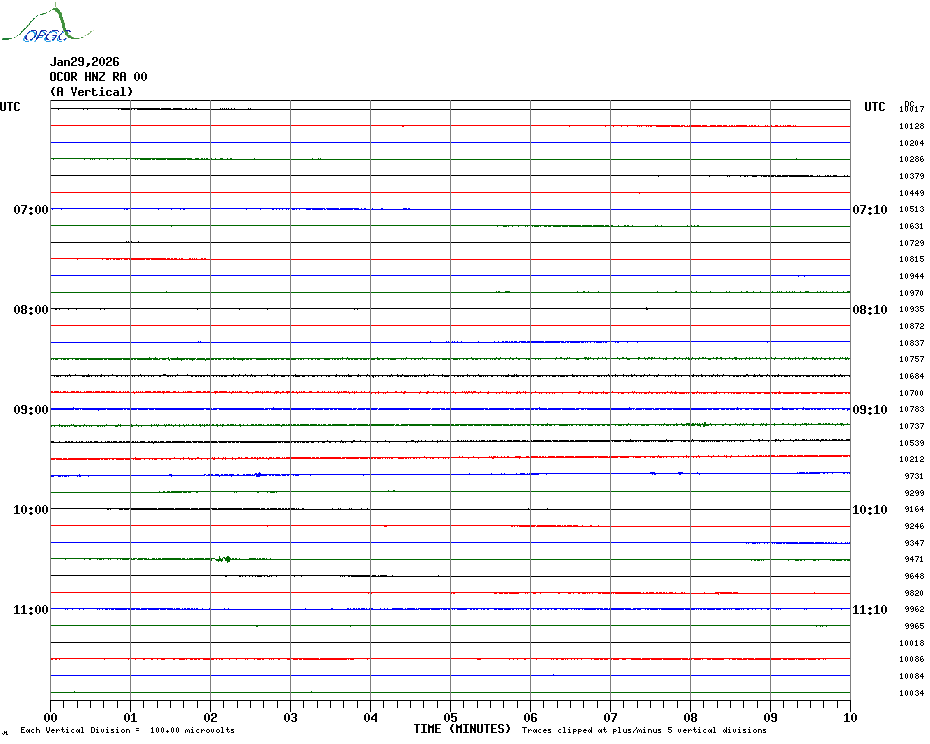Select the 09:00 marker on left axis
Image resolution: width=930 pixels, height=744 pixels.
[31, 410]
